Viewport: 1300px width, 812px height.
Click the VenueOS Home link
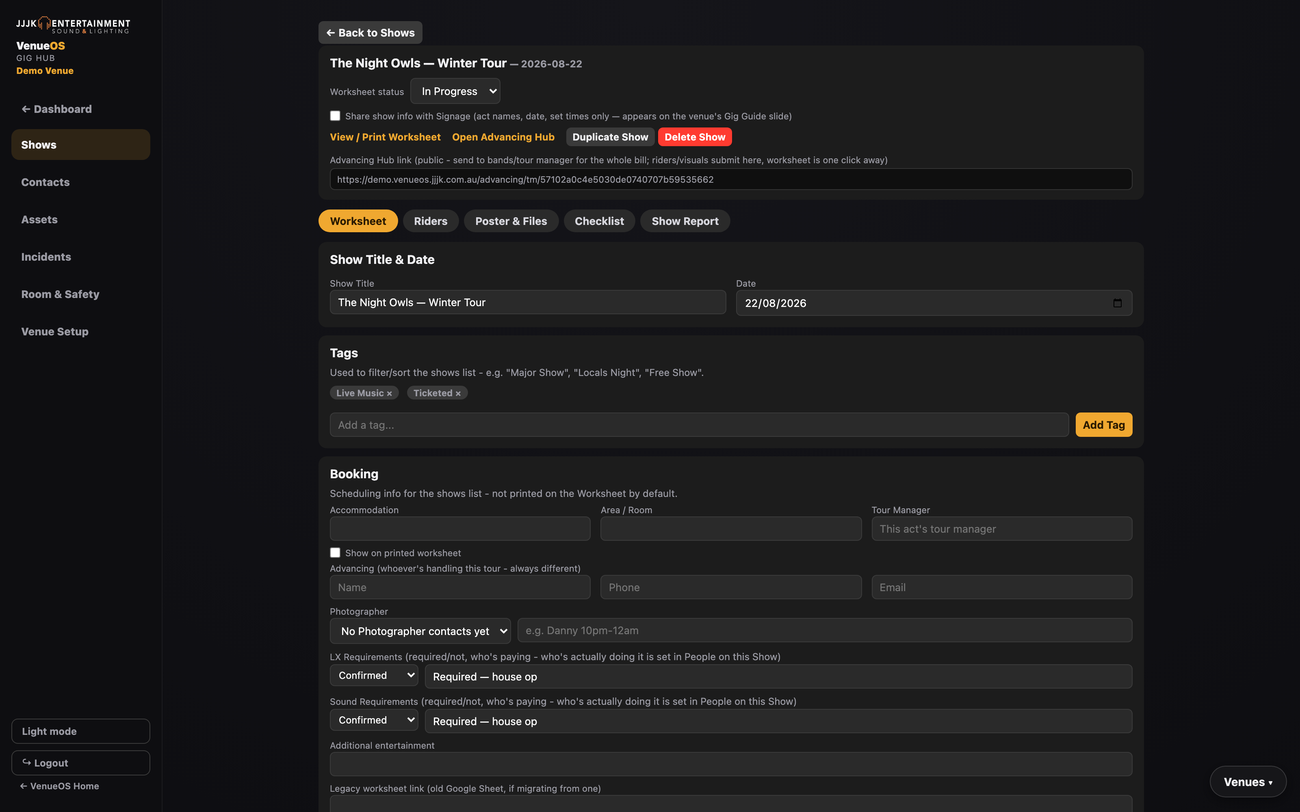pyautogui.click(x=59, y=786)
